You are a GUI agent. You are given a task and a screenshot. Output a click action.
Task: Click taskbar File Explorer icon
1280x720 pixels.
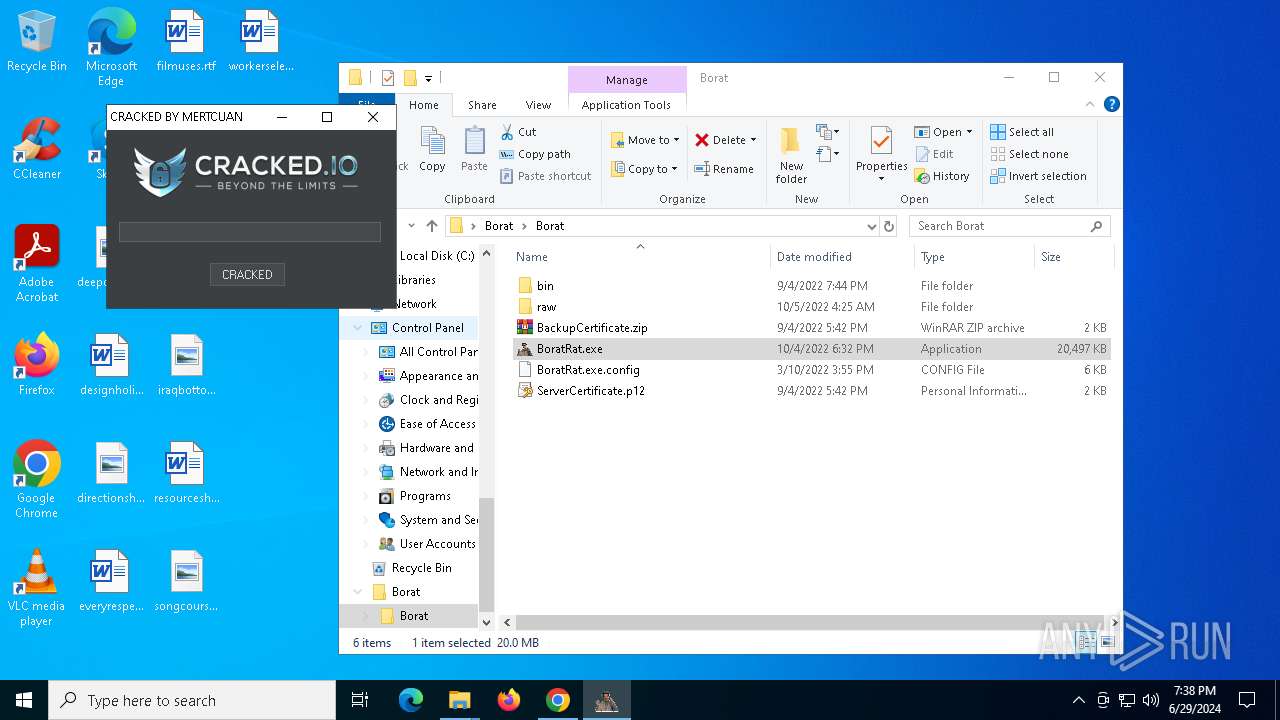click(x=459, y=700)
